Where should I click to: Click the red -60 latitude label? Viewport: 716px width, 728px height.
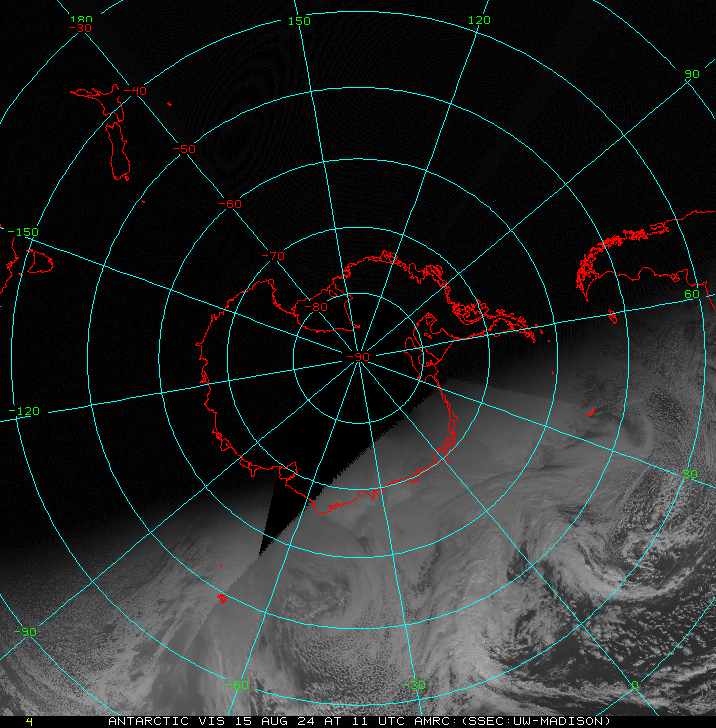pyautogui.click(x=230, y=203)
